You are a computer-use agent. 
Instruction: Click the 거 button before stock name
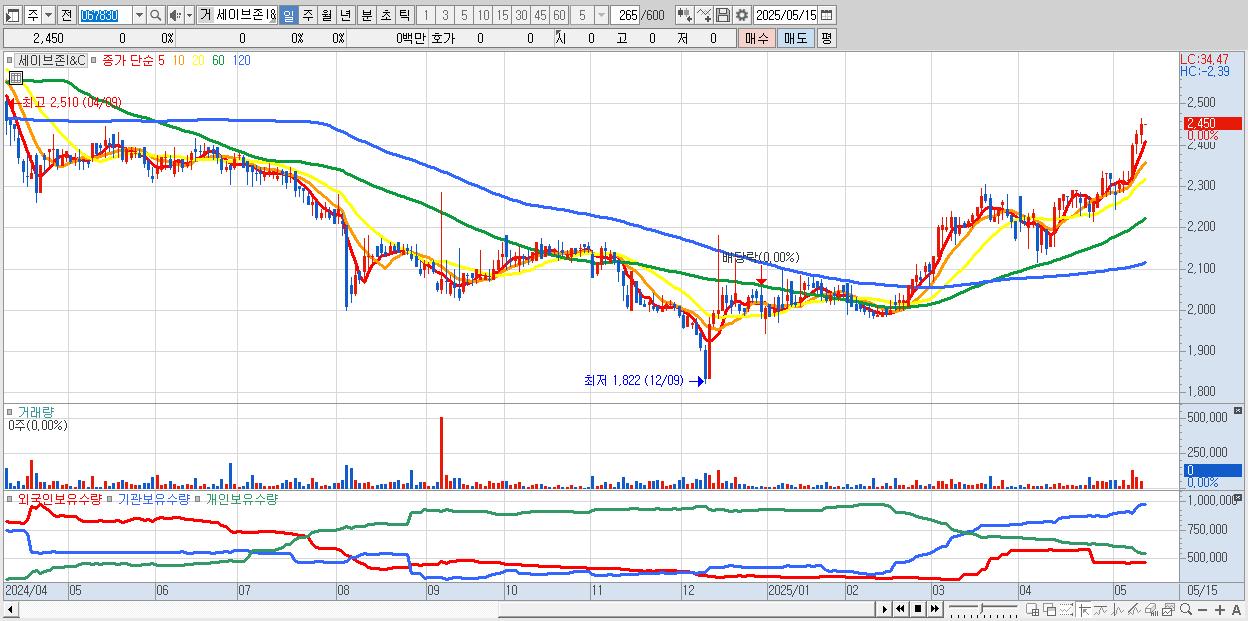coord(205,15)
